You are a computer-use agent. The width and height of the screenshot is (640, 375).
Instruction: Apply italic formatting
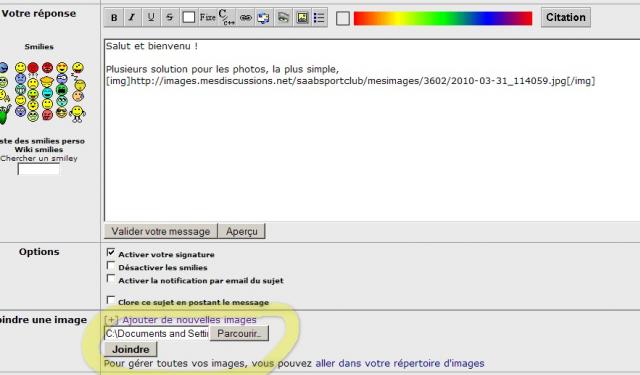coord(132,18)
